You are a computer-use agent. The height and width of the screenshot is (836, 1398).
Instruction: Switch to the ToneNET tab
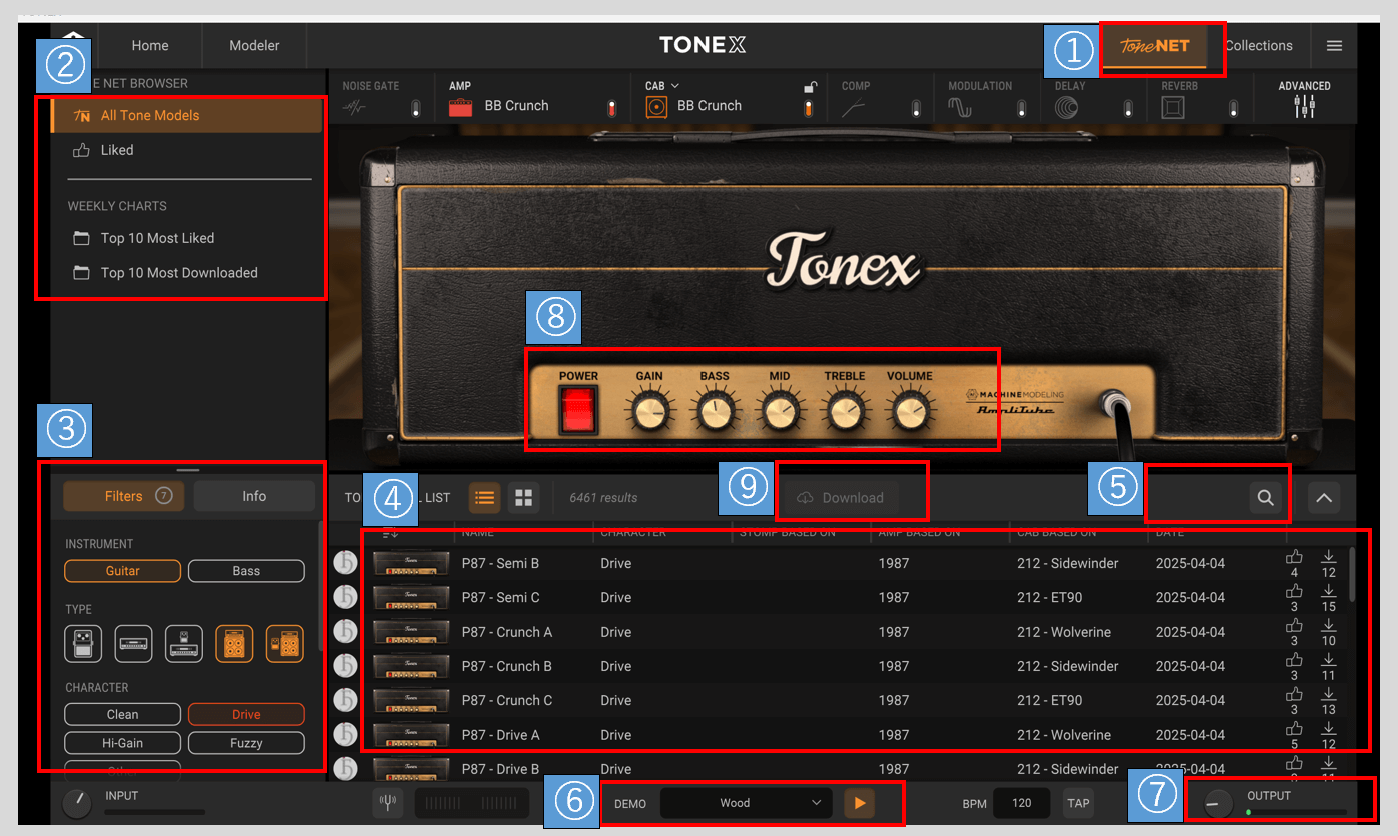(x=1155, y=46)
